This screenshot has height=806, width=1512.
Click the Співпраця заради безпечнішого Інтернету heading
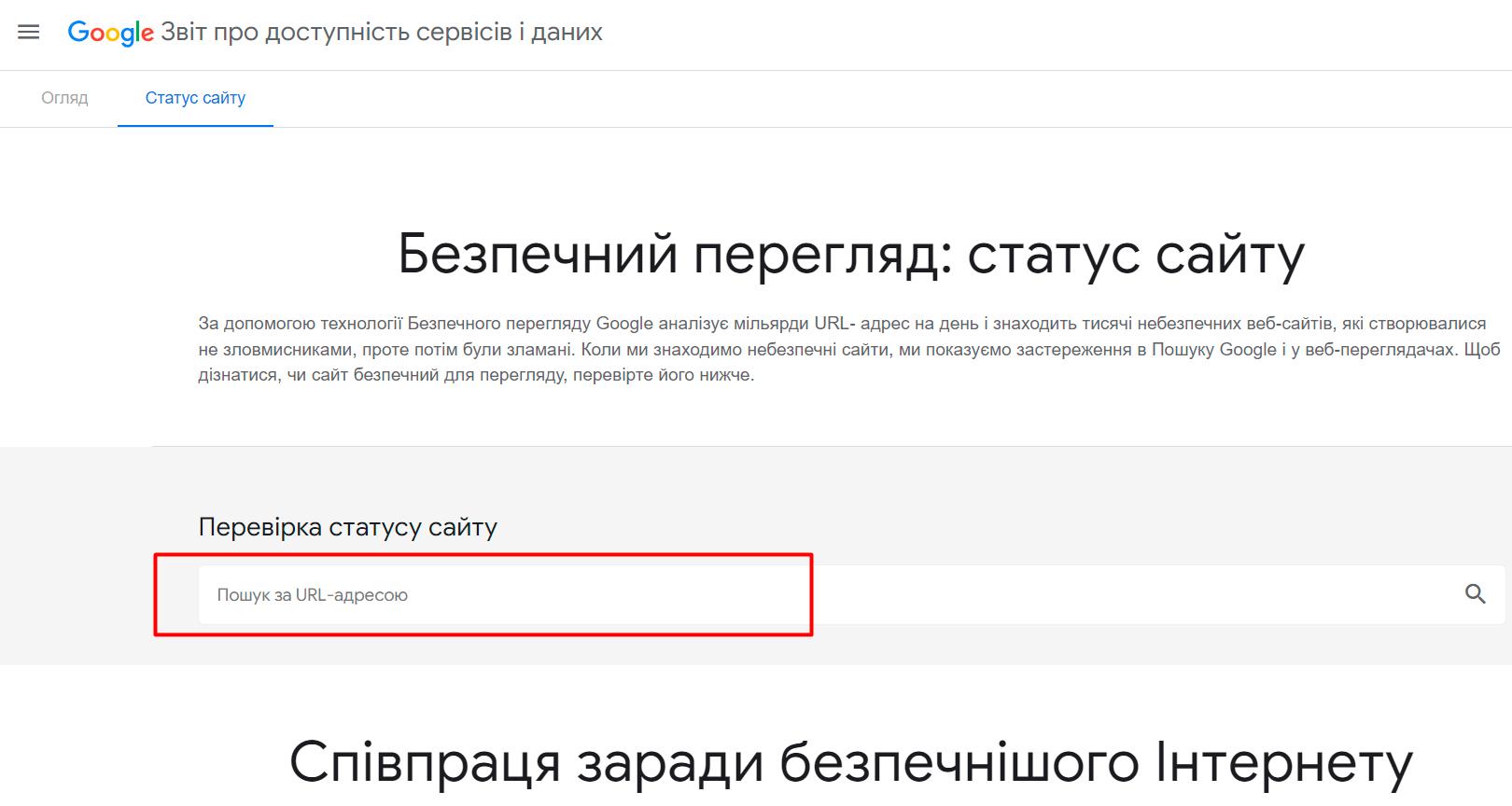pos(851,762)
